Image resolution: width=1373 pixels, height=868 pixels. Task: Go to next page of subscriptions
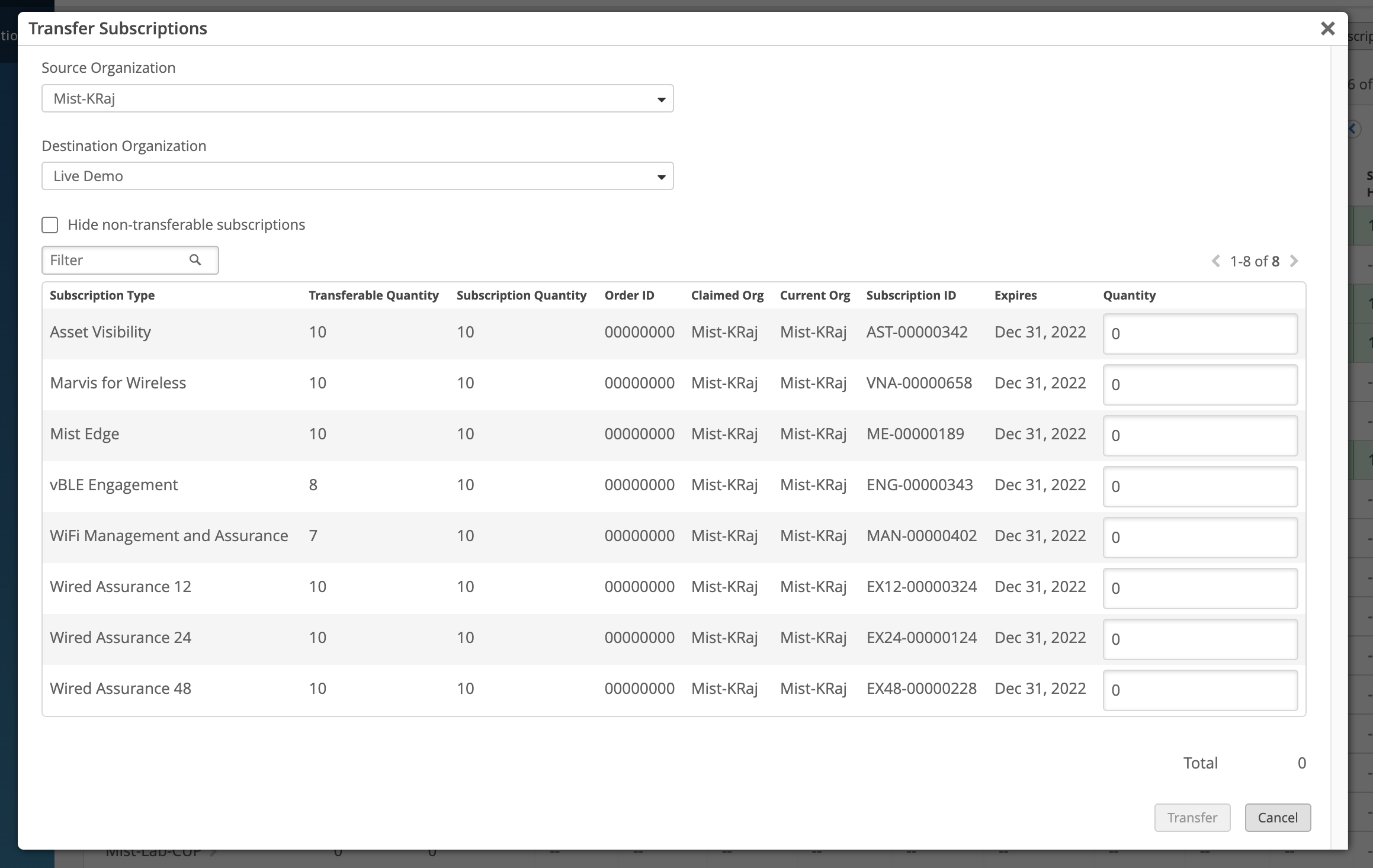point(1294,261)
